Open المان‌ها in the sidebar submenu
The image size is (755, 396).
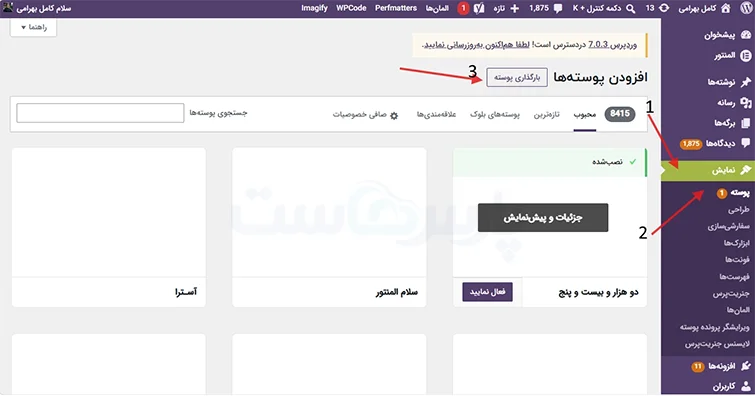[x=738, y=310]
